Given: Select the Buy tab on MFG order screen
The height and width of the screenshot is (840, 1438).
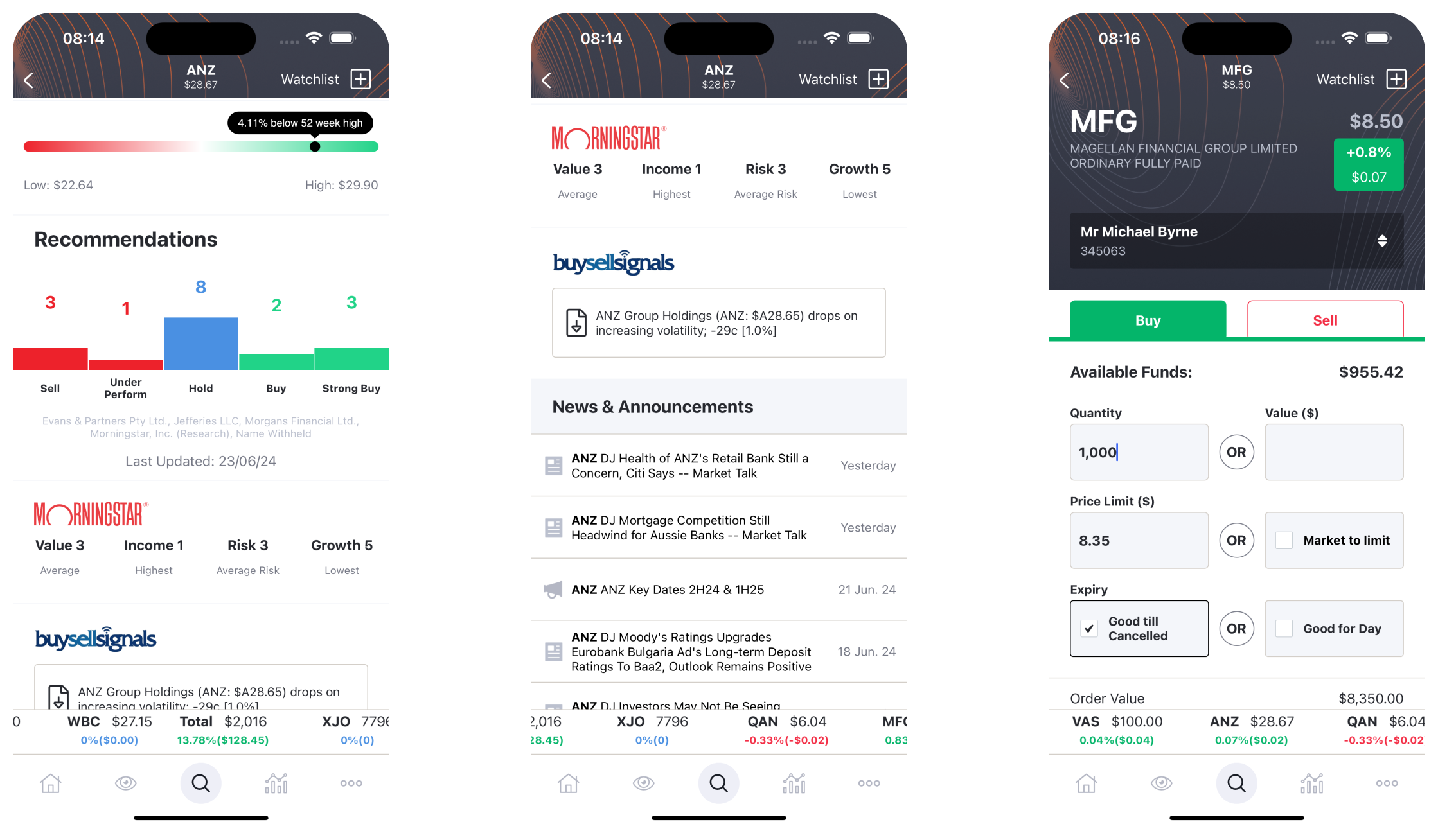Looking at the screenshot, I should coord(1147,320).
